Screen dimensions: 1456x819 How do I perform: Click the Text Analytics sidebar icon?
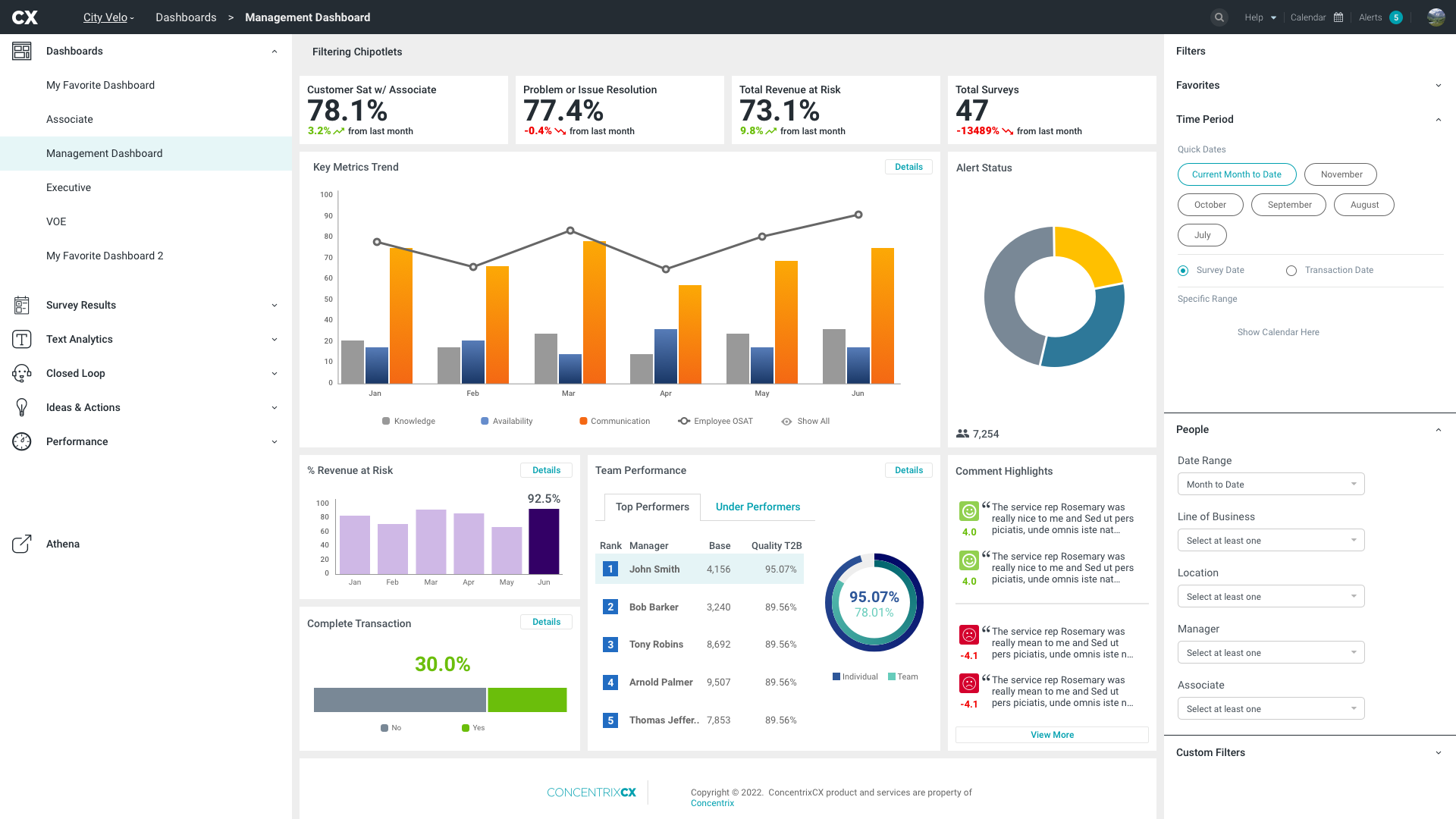point(21,339)
